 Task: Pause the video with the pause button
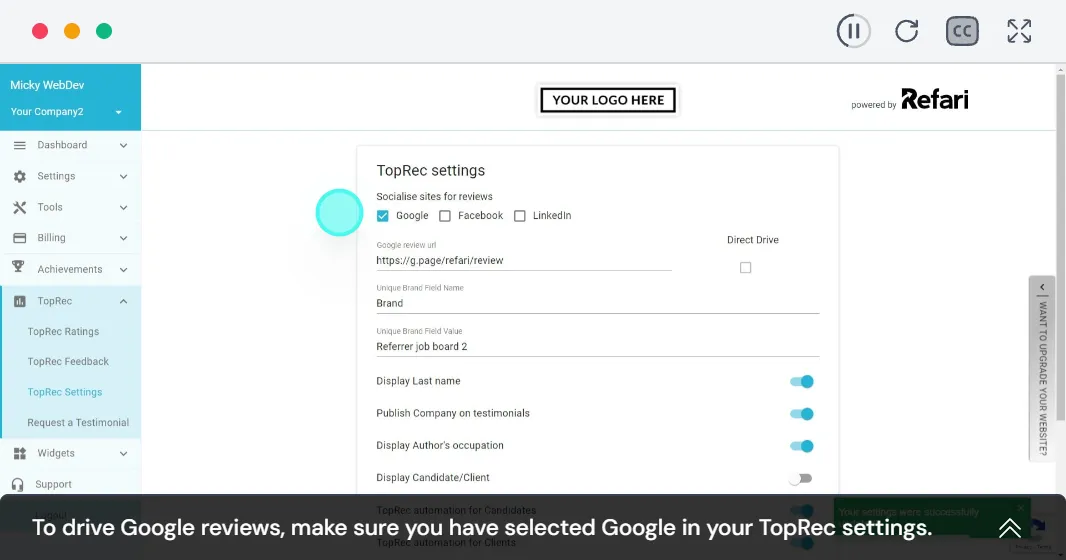click(853, 31)
